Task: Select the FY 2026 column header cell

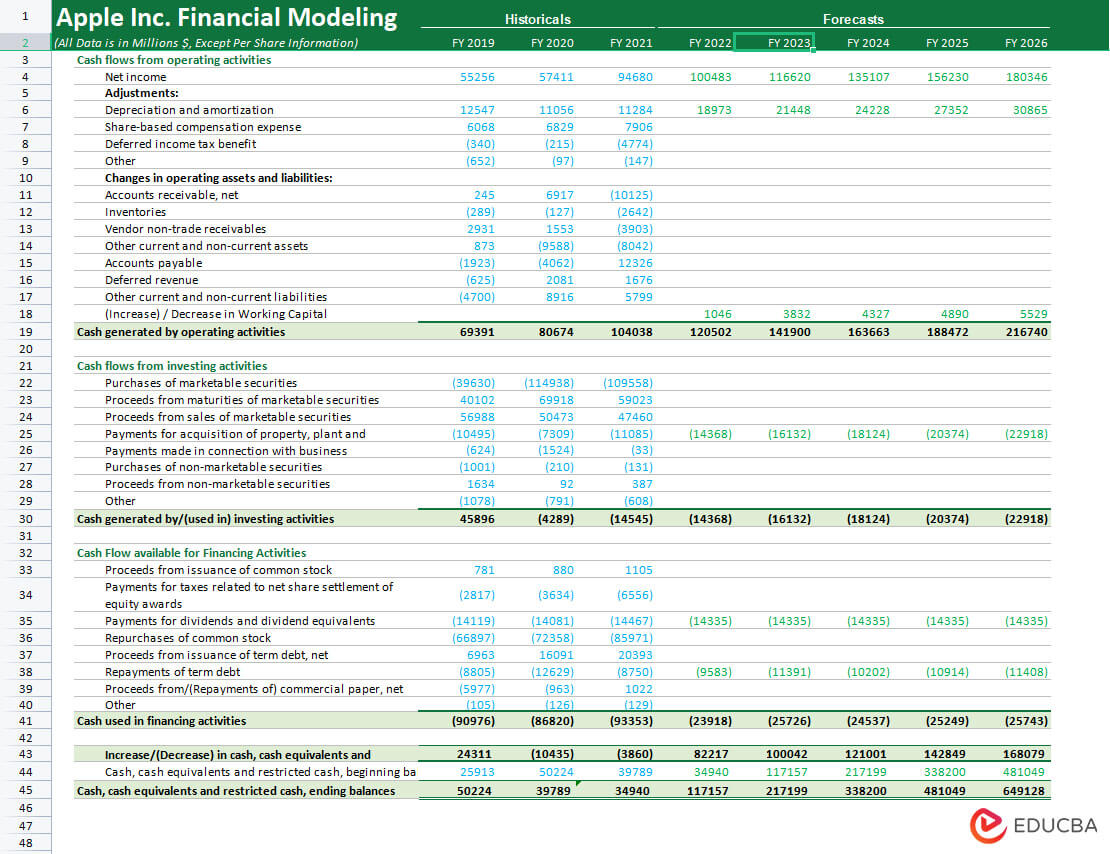Action: tap(1026, 43)
